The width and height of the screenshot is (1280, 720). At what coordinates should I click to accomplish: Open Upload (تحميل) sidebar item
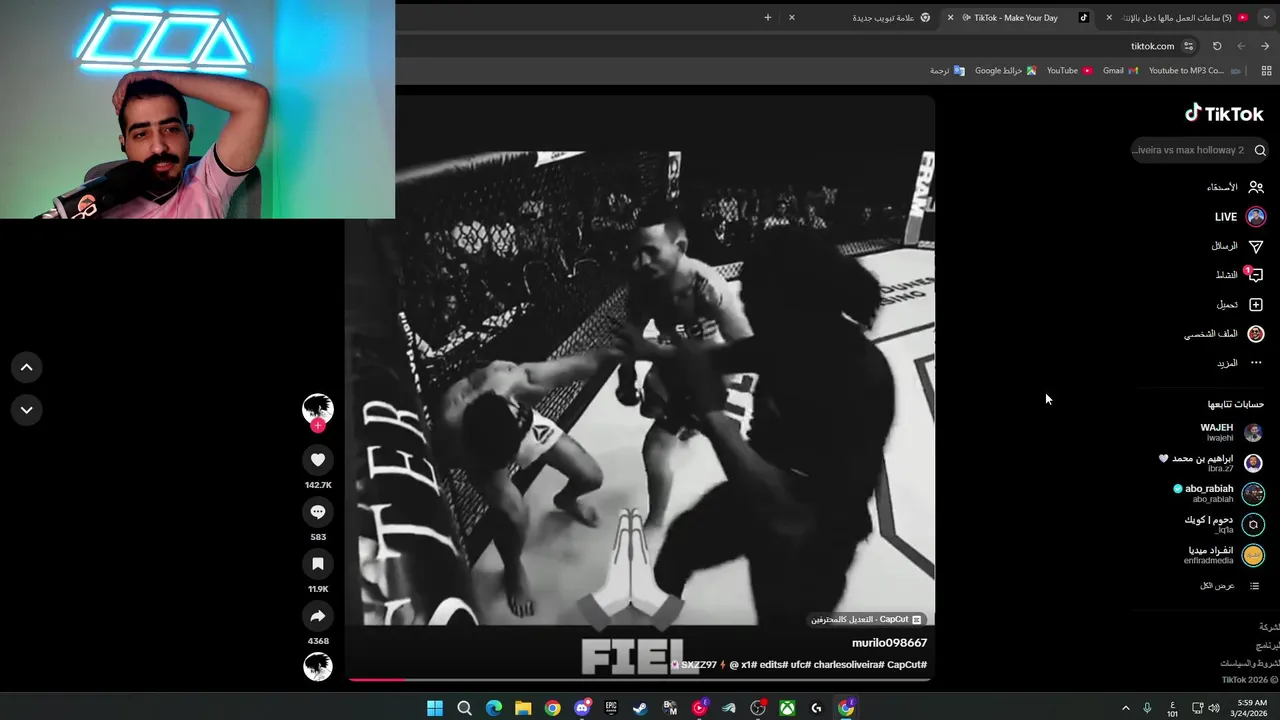tap(1239, 304)
